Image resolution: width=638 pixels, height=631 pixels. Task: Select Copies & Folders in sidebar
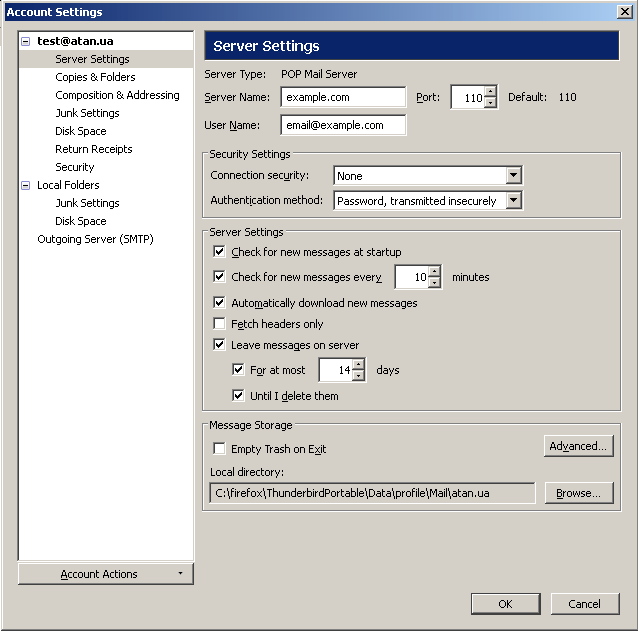[95, 77]
